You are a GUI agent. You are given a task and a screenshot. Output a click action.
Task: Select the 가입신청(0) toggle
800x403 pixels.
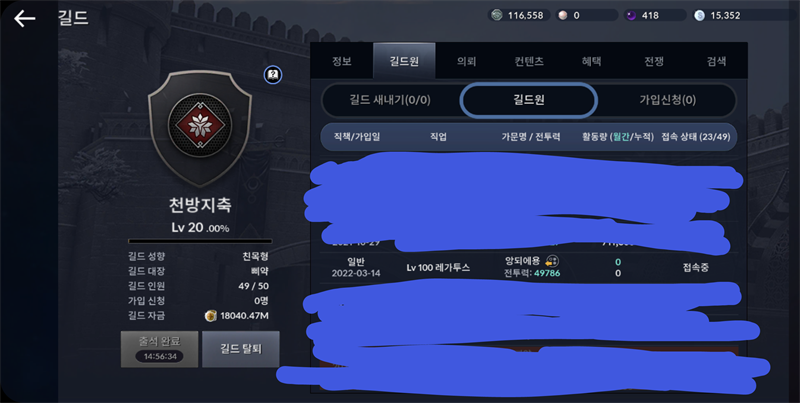pos(667,100)
